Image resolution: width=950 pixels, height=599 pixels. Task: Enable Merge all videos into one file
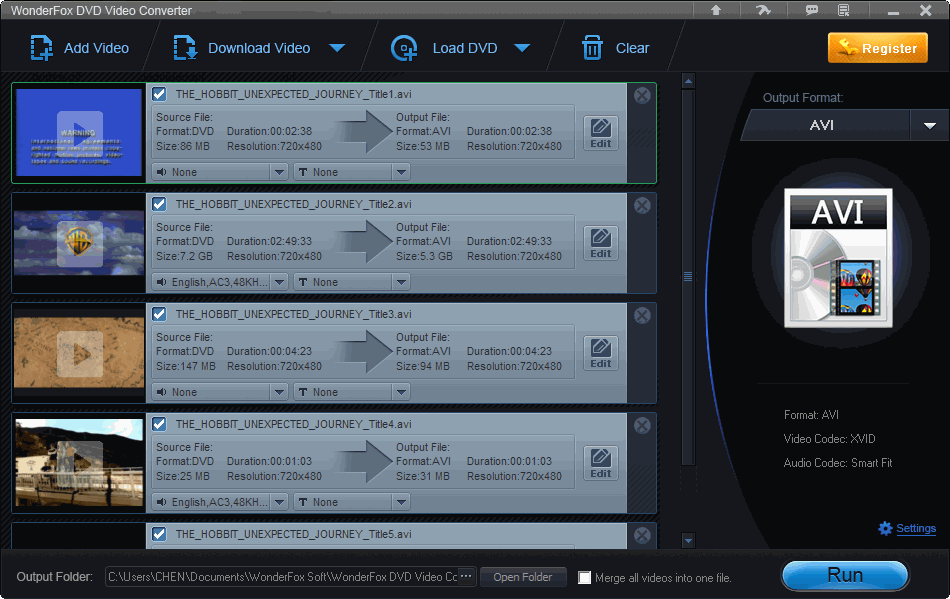tap(585, 578)
